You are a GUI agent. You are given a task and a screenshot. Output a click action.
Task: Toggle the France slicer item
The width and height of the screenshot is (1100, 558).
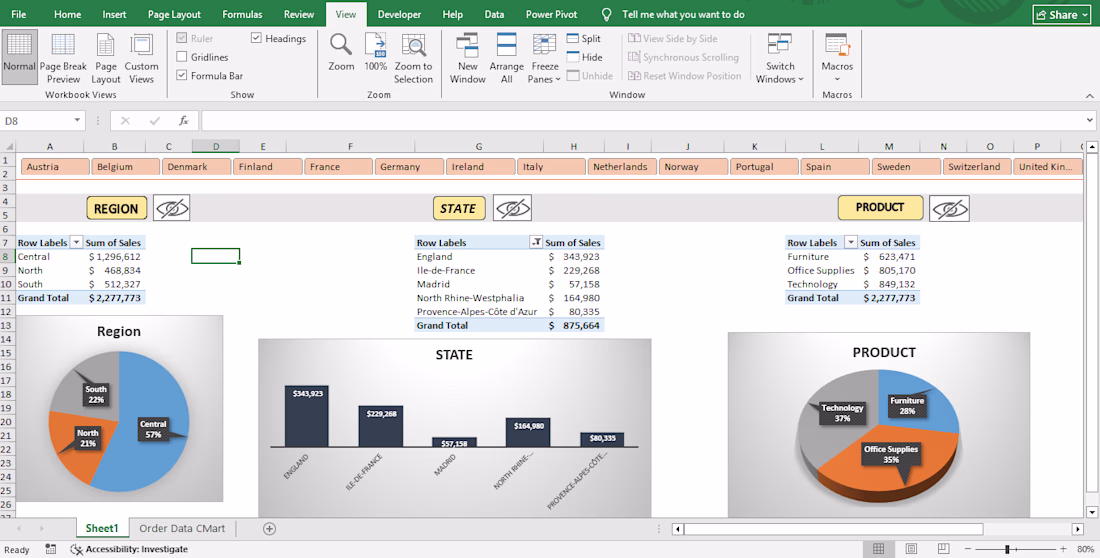(x=339, y=166)
